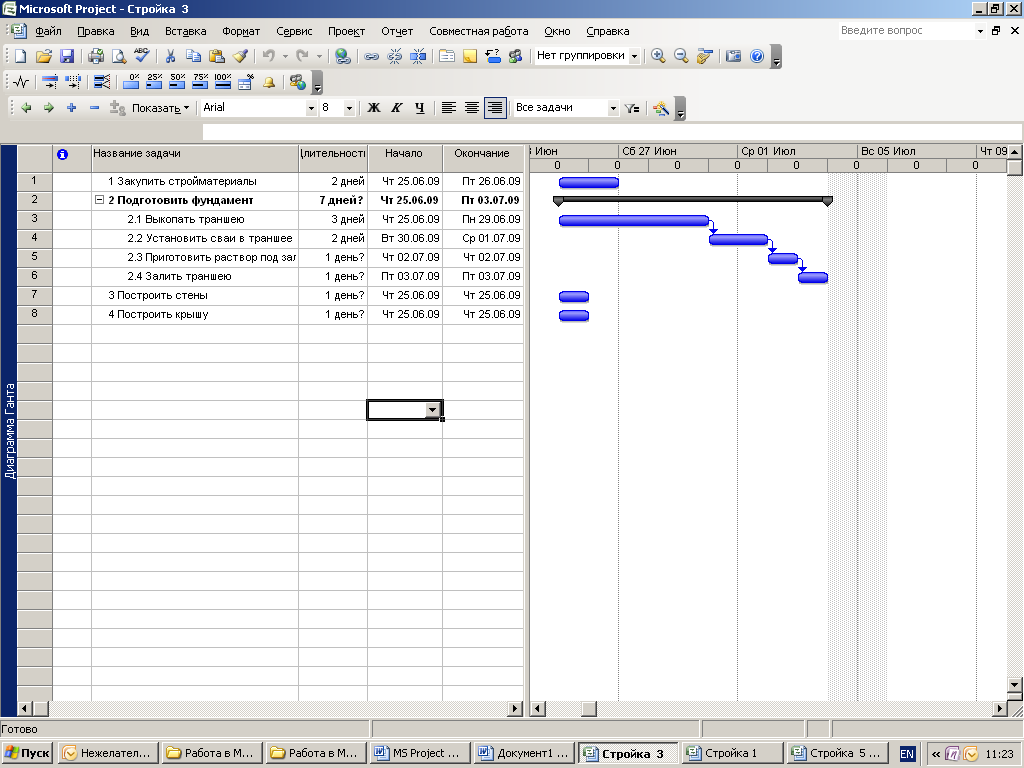Mark the task as 50% complete
This screenshot has height=768, width=1024.
point(177,82)
